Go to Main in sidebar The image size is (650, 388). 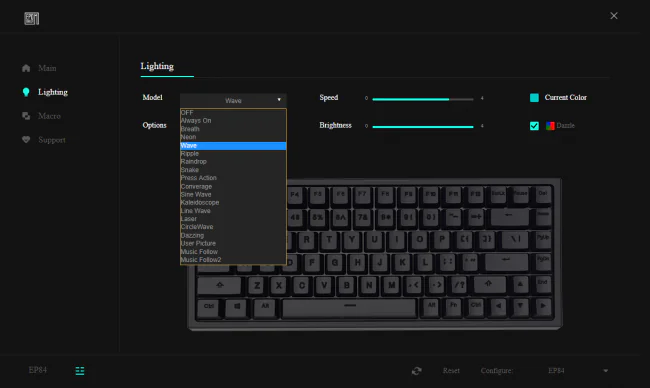point(47,68)
